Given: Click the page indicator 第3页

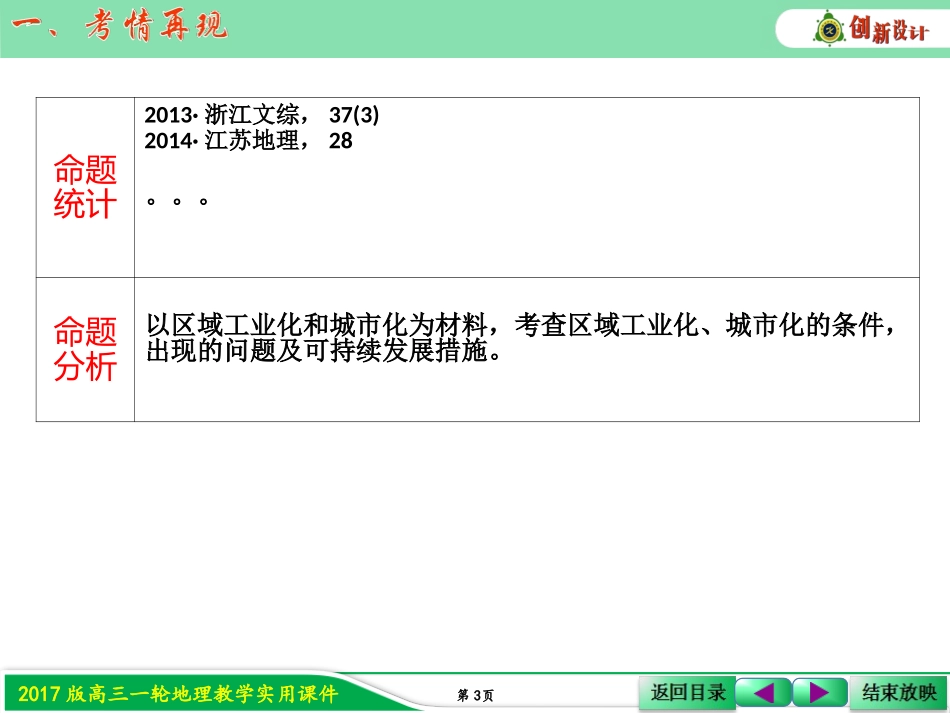Looking at the screenshot, I should [476, 695].
